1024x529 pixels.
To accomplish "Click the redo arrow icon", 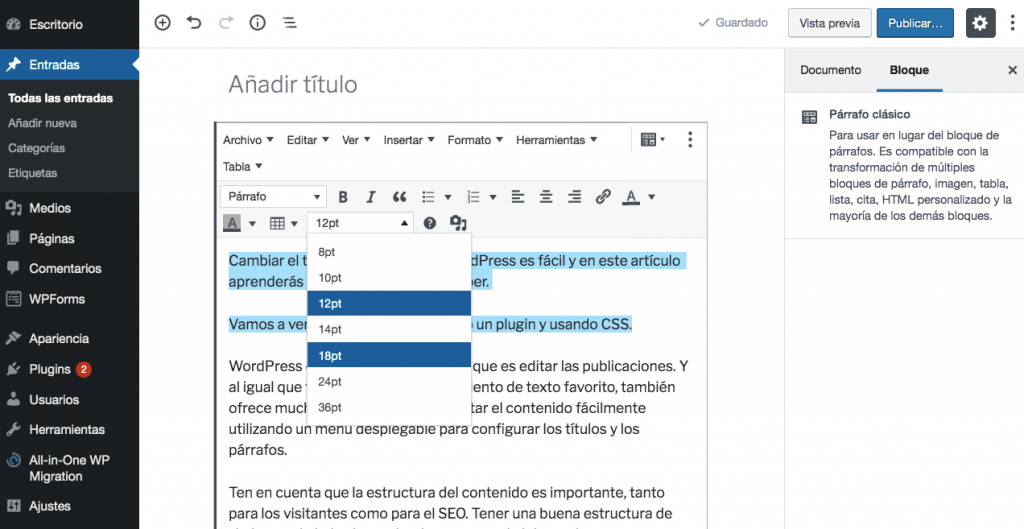I will point(226,23).
